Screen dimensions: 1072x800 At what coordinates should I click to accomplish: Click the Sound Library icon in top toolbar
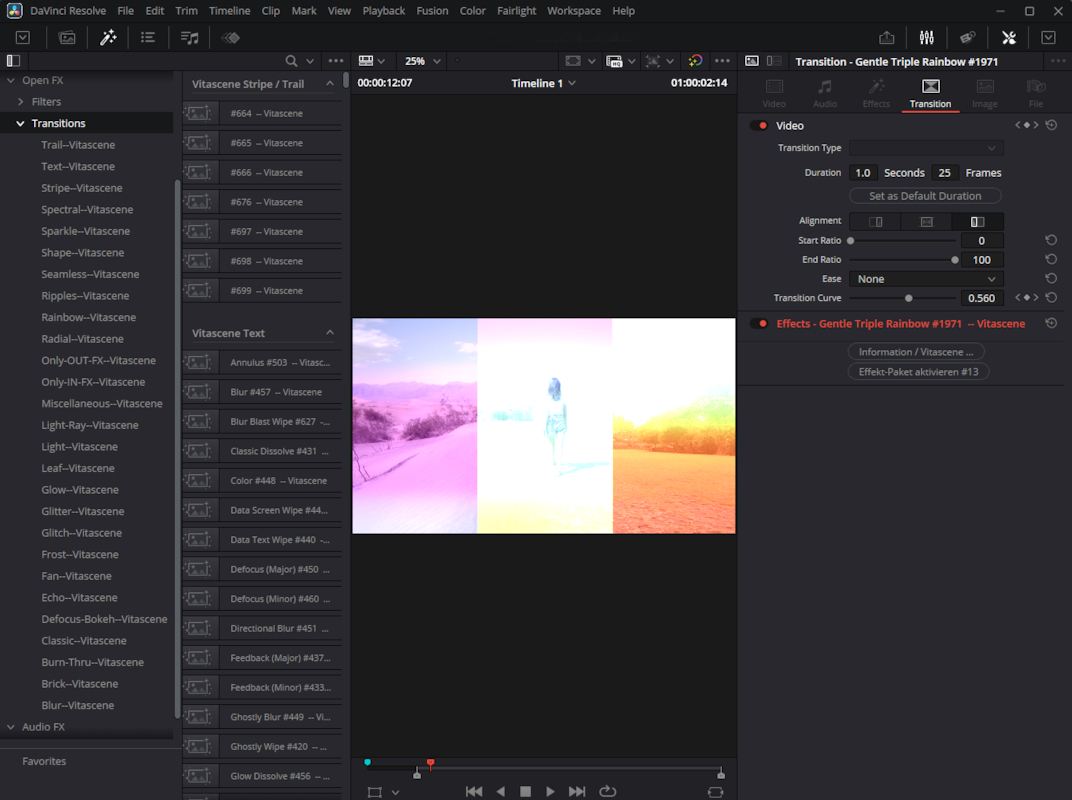click(189, 37)
